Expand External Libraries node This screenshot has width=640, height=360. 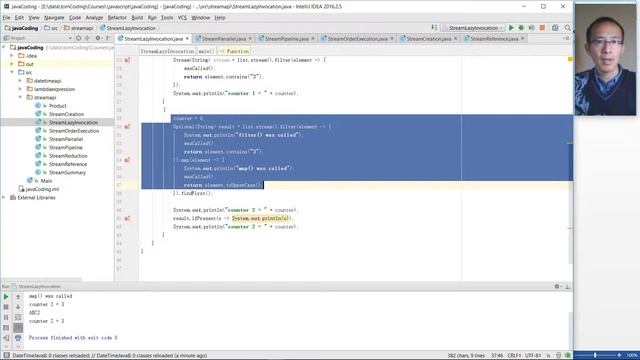click(x=4, y=197)
